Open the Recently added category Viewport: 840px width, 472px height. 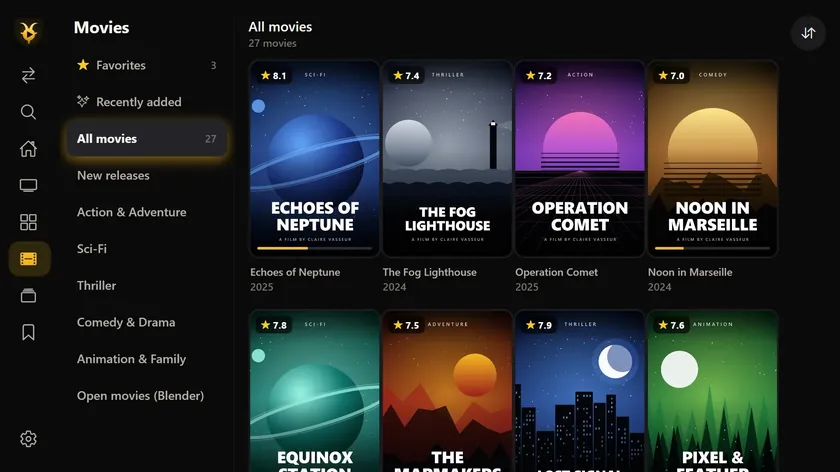[x=146, y=102]
